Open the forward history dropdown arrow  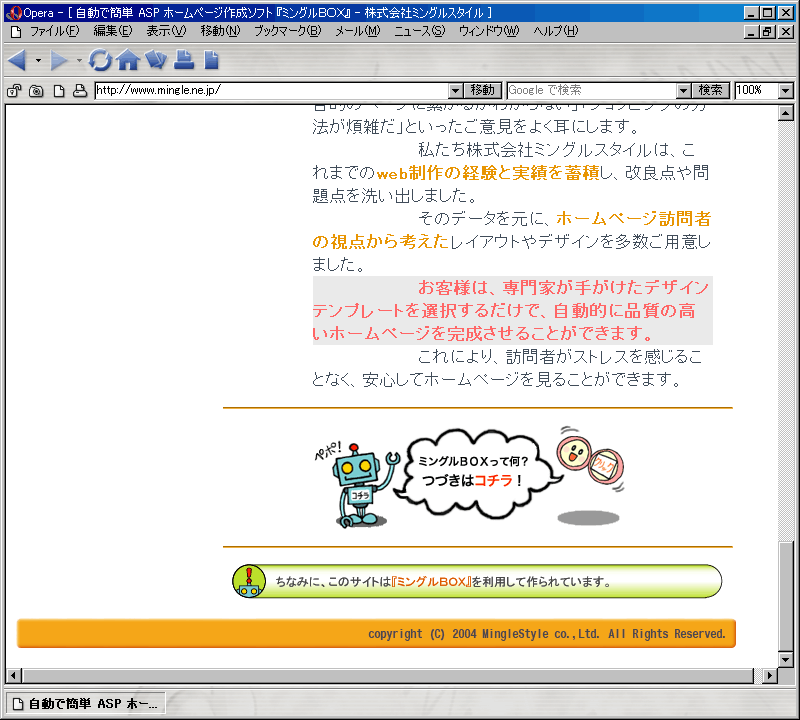tap(79, 61)
